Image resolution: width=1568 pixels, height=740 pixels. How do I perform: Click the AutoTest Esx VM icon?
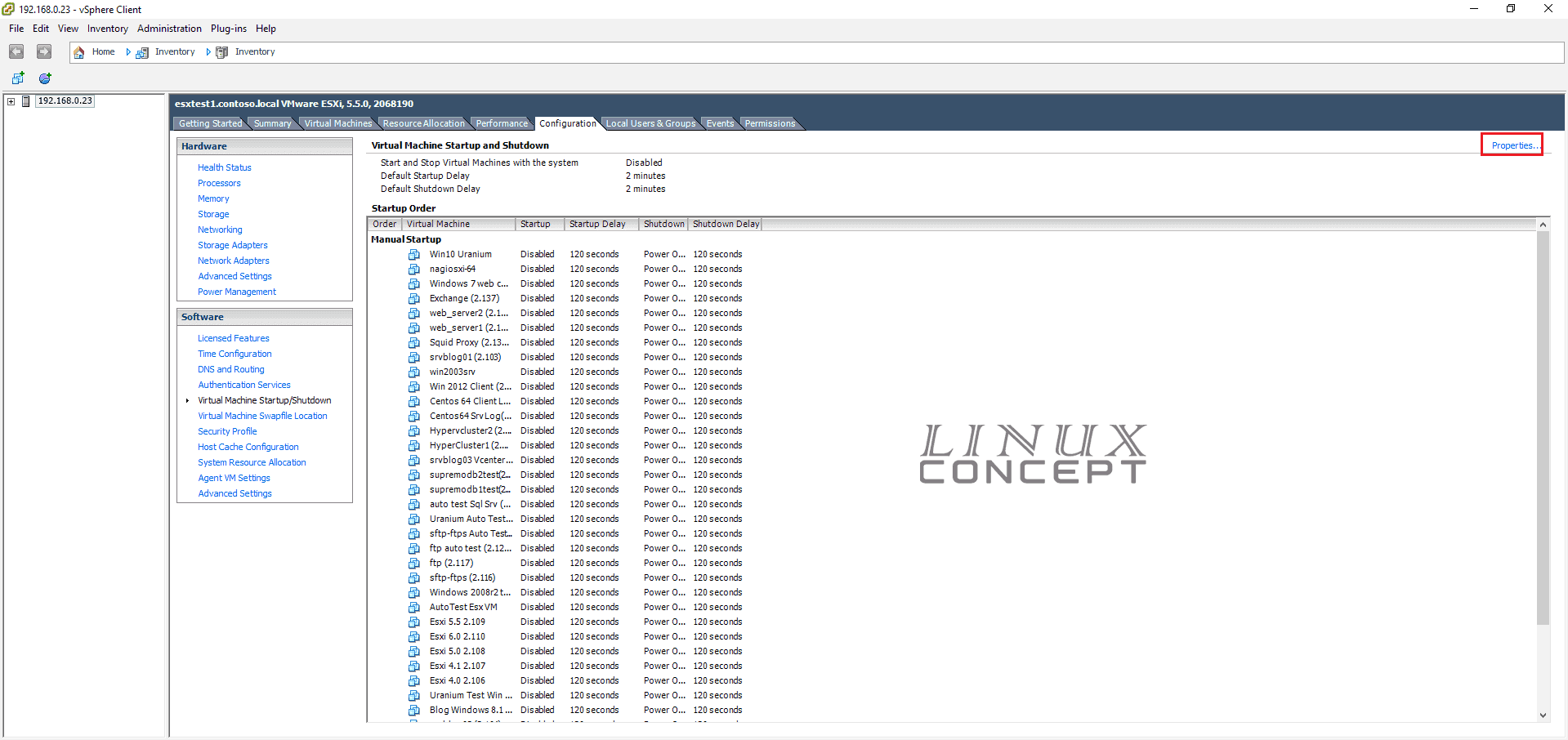coord(414,608)
